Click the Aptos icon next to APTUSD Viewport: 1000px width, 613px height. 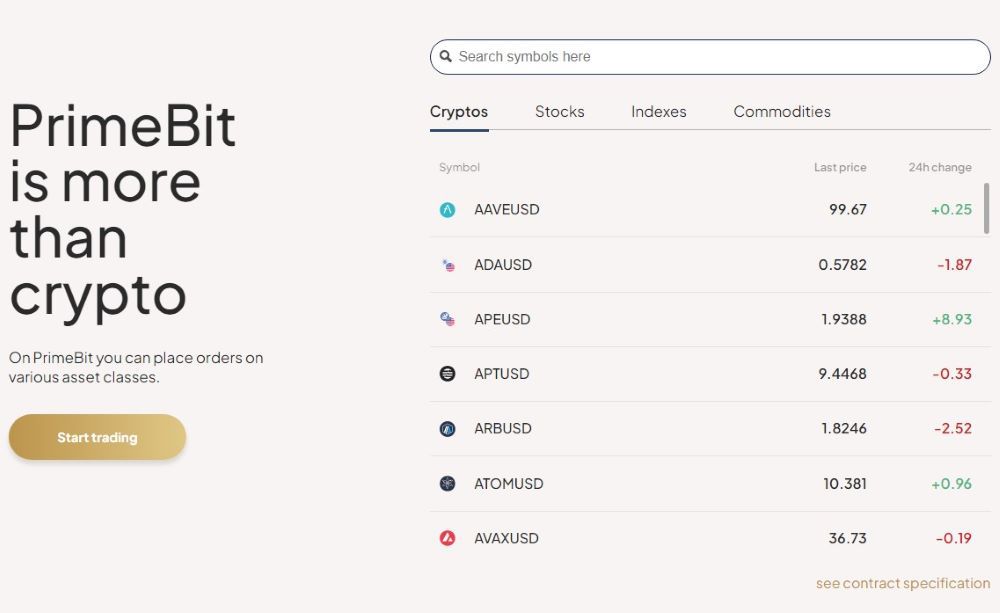448,373
